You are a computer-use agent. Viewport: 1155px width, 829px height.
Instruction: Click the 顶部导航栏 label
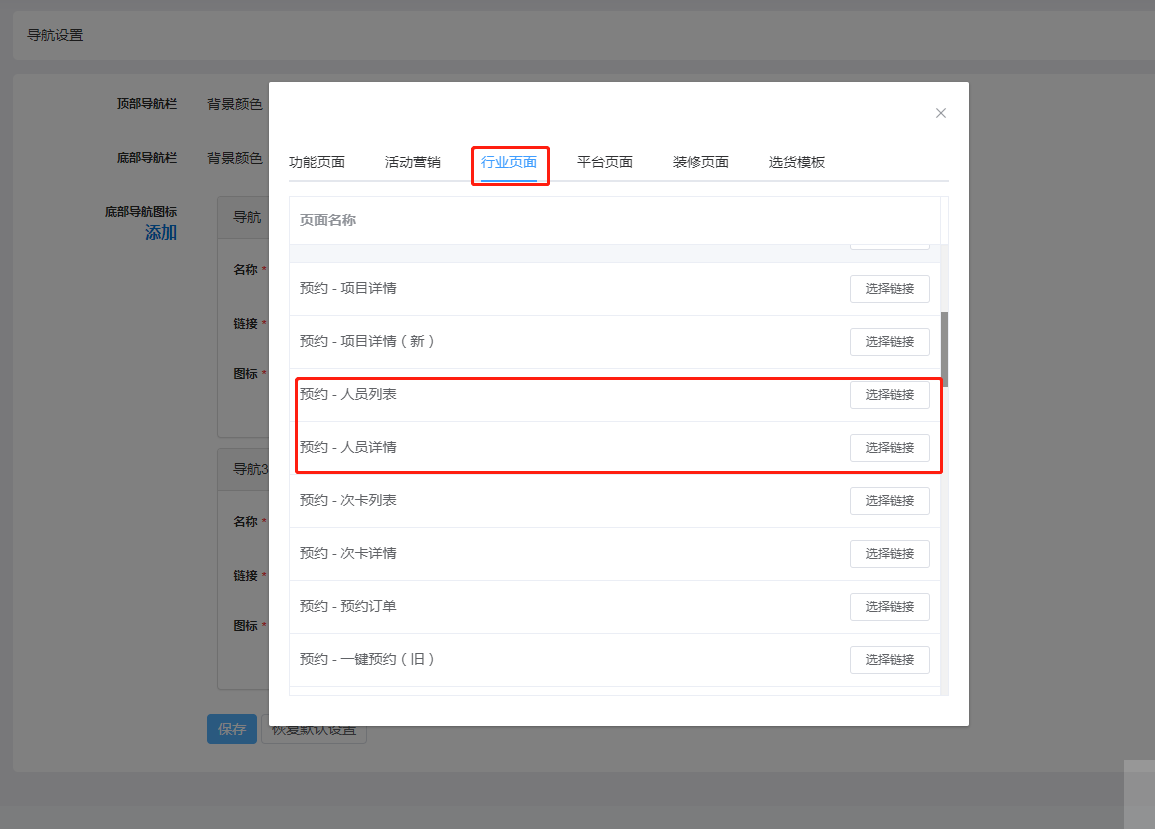tap(147, 104)
